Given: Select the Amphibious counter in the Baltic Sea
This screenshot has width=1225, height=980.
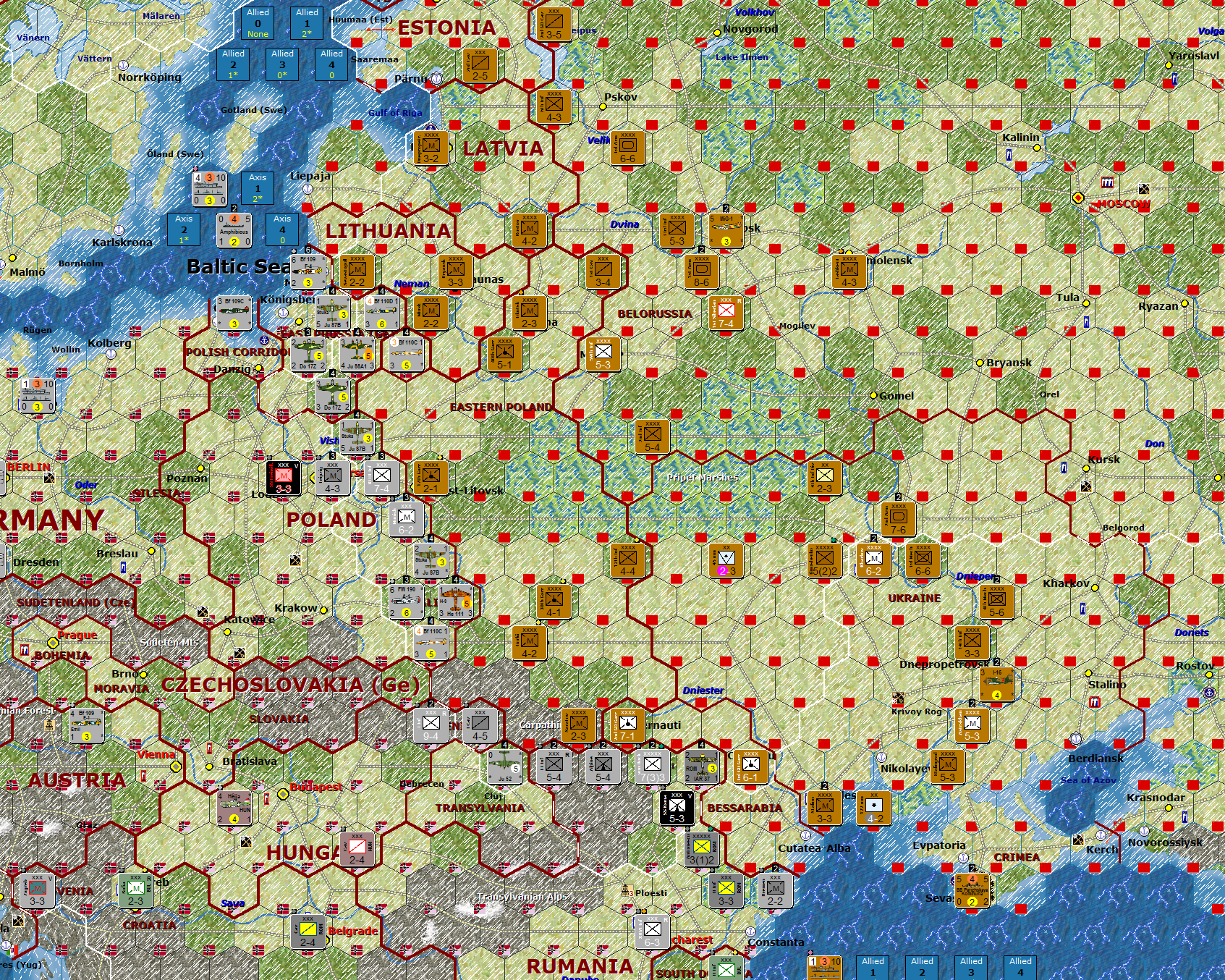Looking at the screenshot, I should [234, 230].
